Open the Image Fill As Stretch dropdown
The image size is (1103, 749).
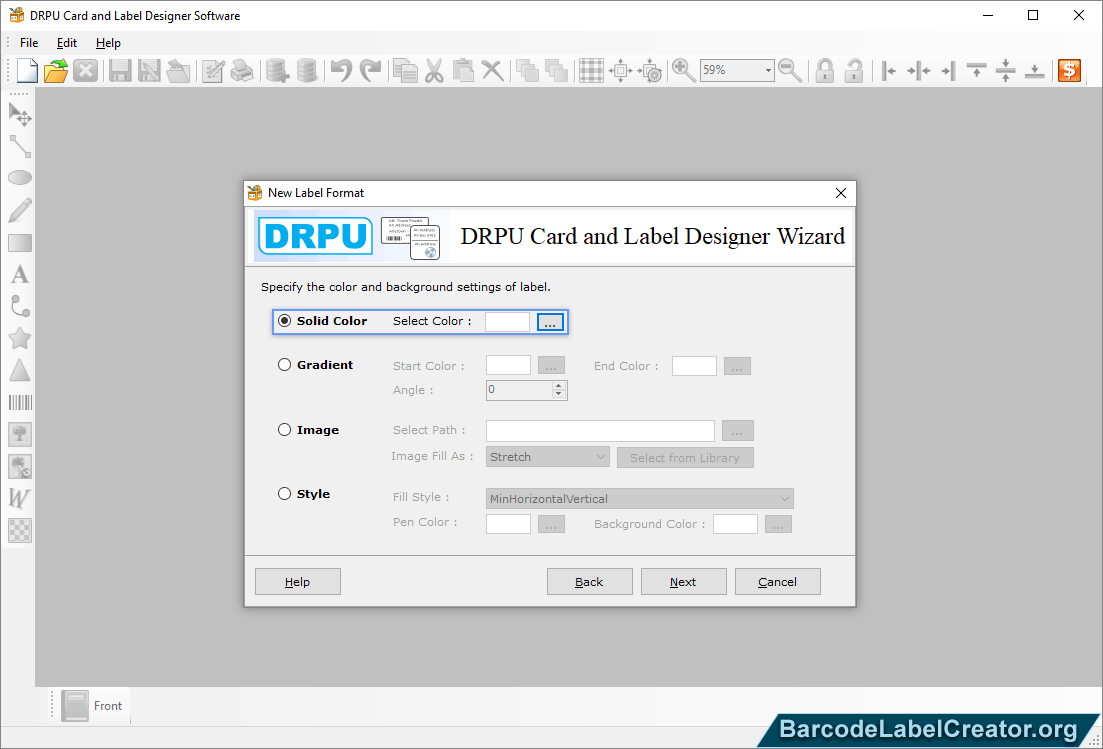(547, 457)
